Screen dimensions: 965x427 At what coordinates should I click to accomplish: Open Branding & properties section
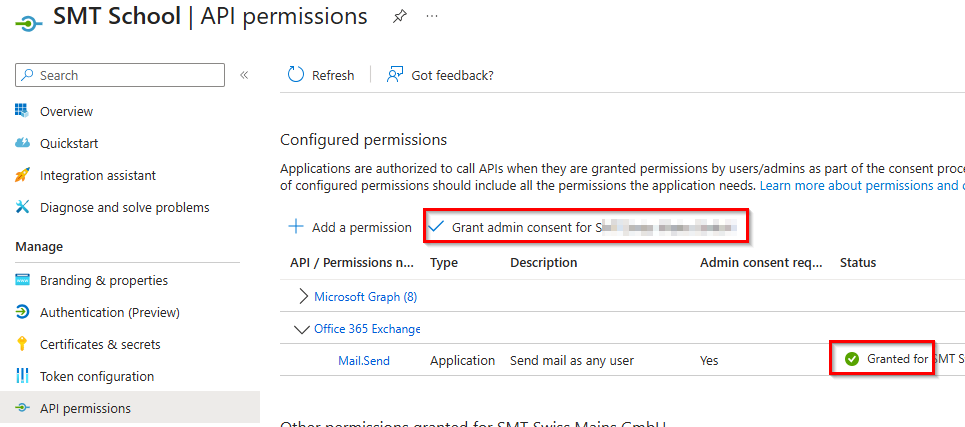pyautogui.click(x=103, y=280)
